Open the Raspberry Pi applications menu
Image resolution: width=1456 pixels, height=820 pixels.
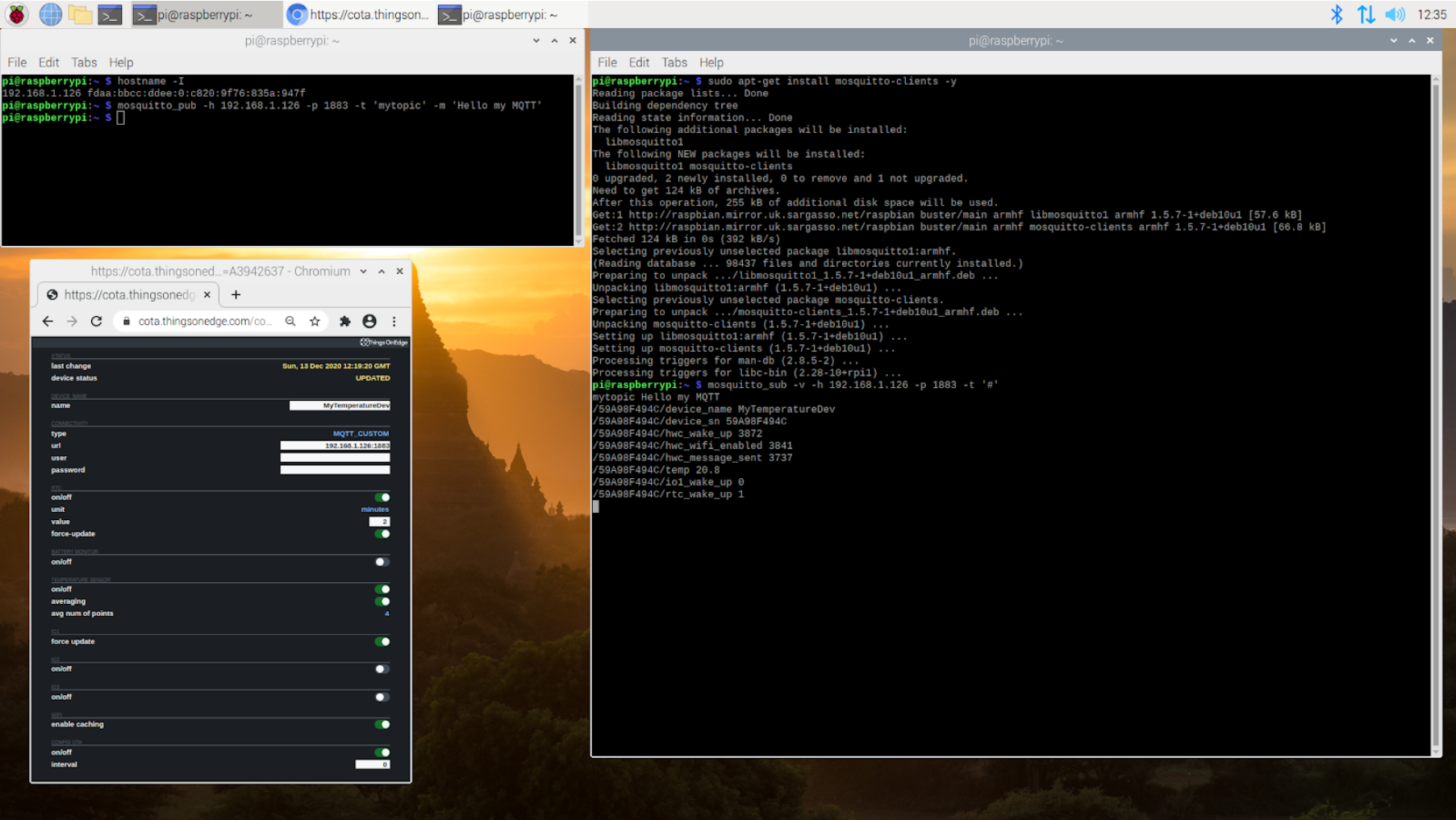[16, 15]
